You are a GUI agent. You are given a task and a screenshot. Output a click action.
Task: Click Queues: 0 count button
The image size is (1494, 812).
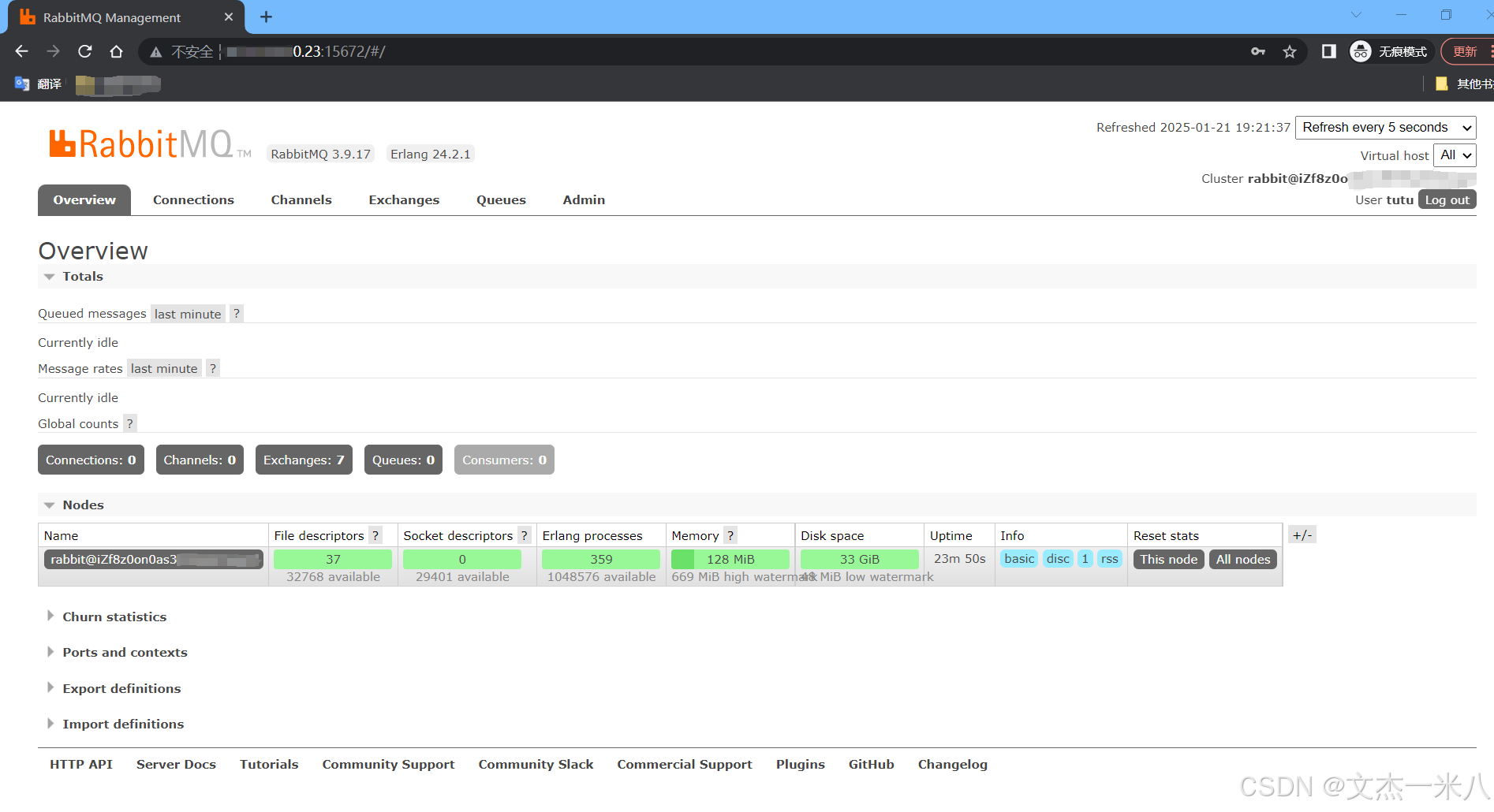point(403,460)
